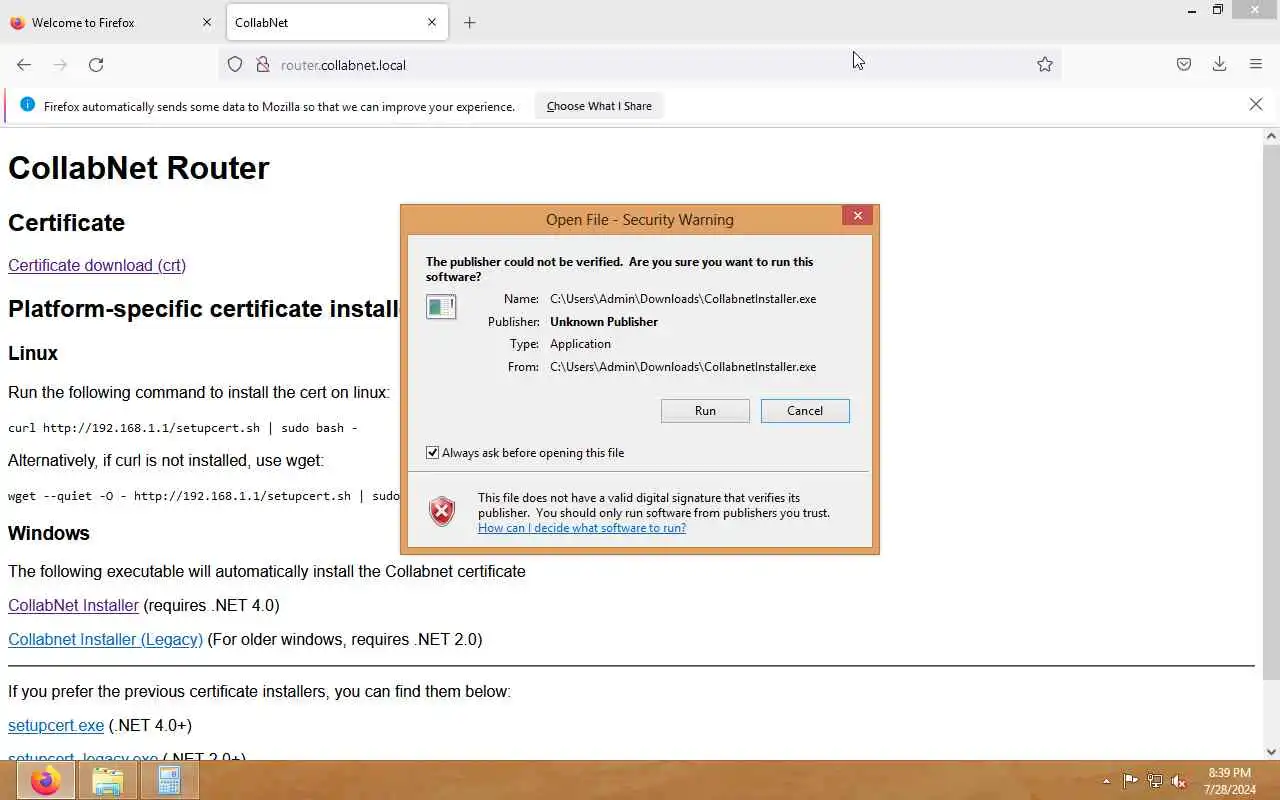Viewport: 1280px width, 800px height.
Task: Click the CollabNet Installer link
Action: coord(73,605)
